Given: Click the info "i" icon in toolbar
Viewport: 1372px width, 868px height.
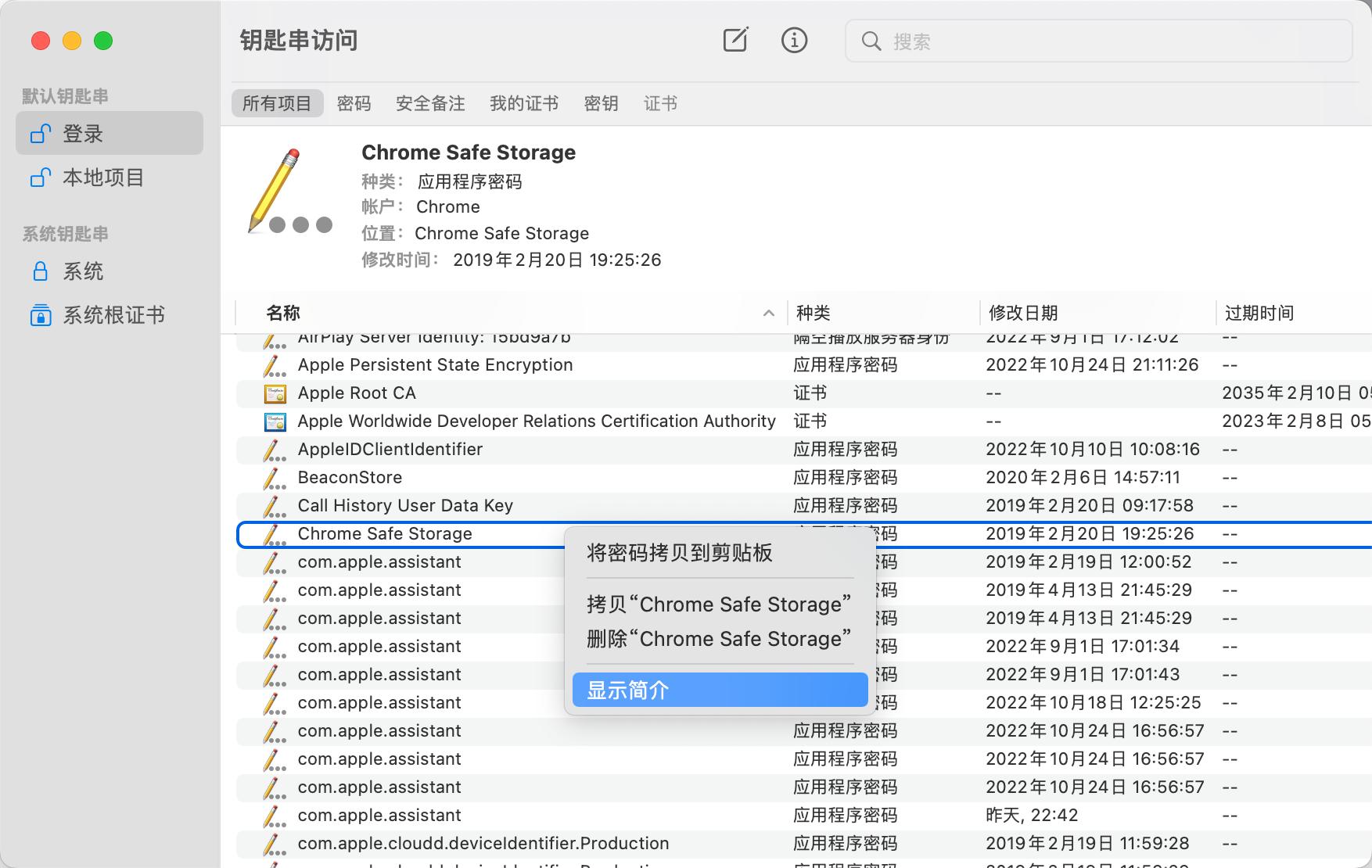Looking at the screenshot, I should pos(794,40).
